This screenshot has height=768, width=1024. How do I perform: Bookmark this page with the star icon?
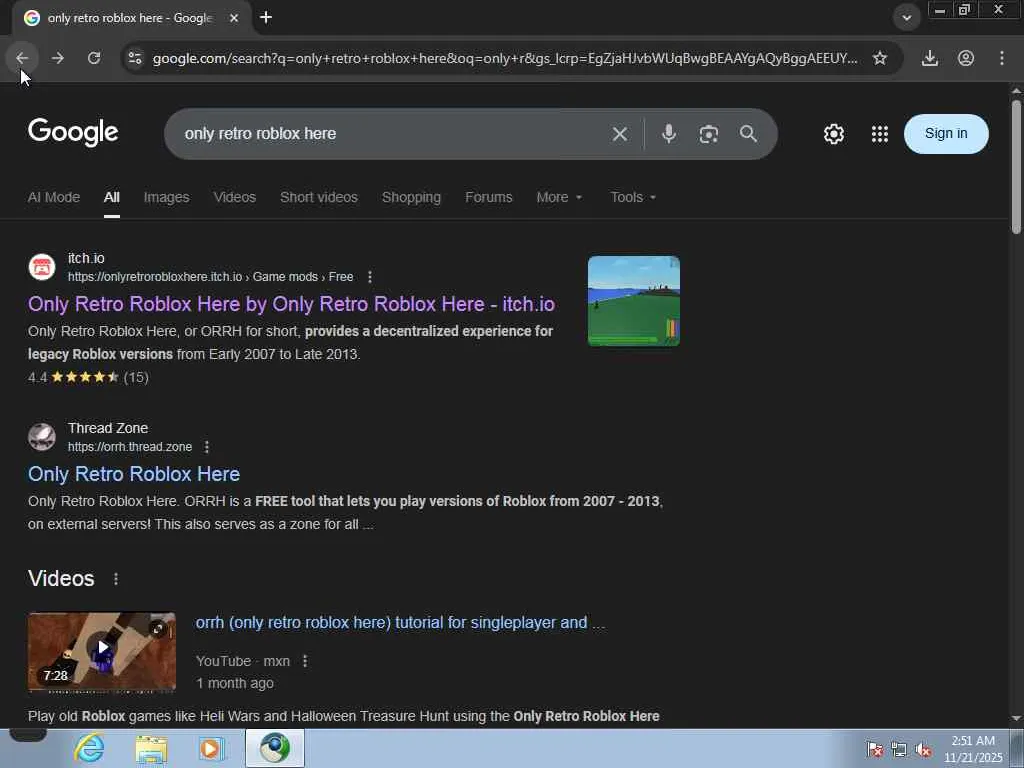880,58
